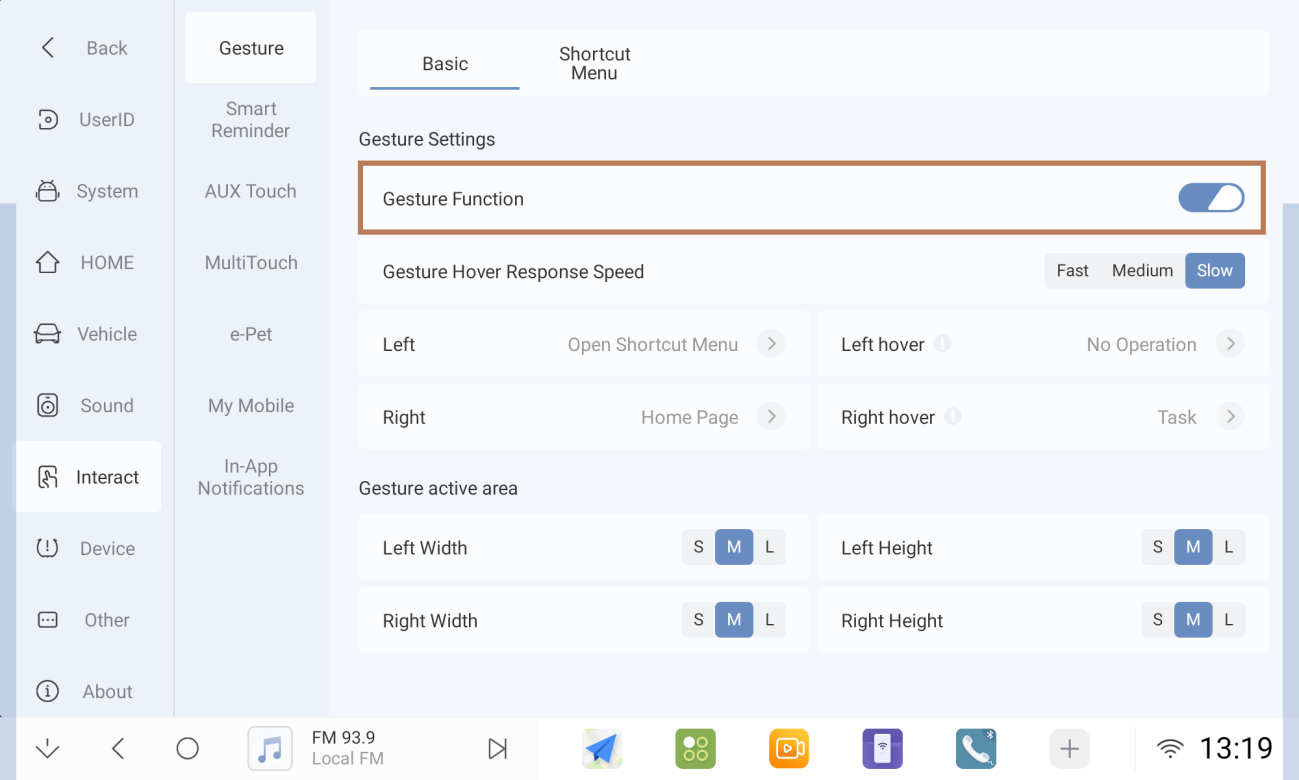The width and height of the screenshot is (1299, 780).
Task: Set Right Height to S
Action: (x=1158, y=620)
